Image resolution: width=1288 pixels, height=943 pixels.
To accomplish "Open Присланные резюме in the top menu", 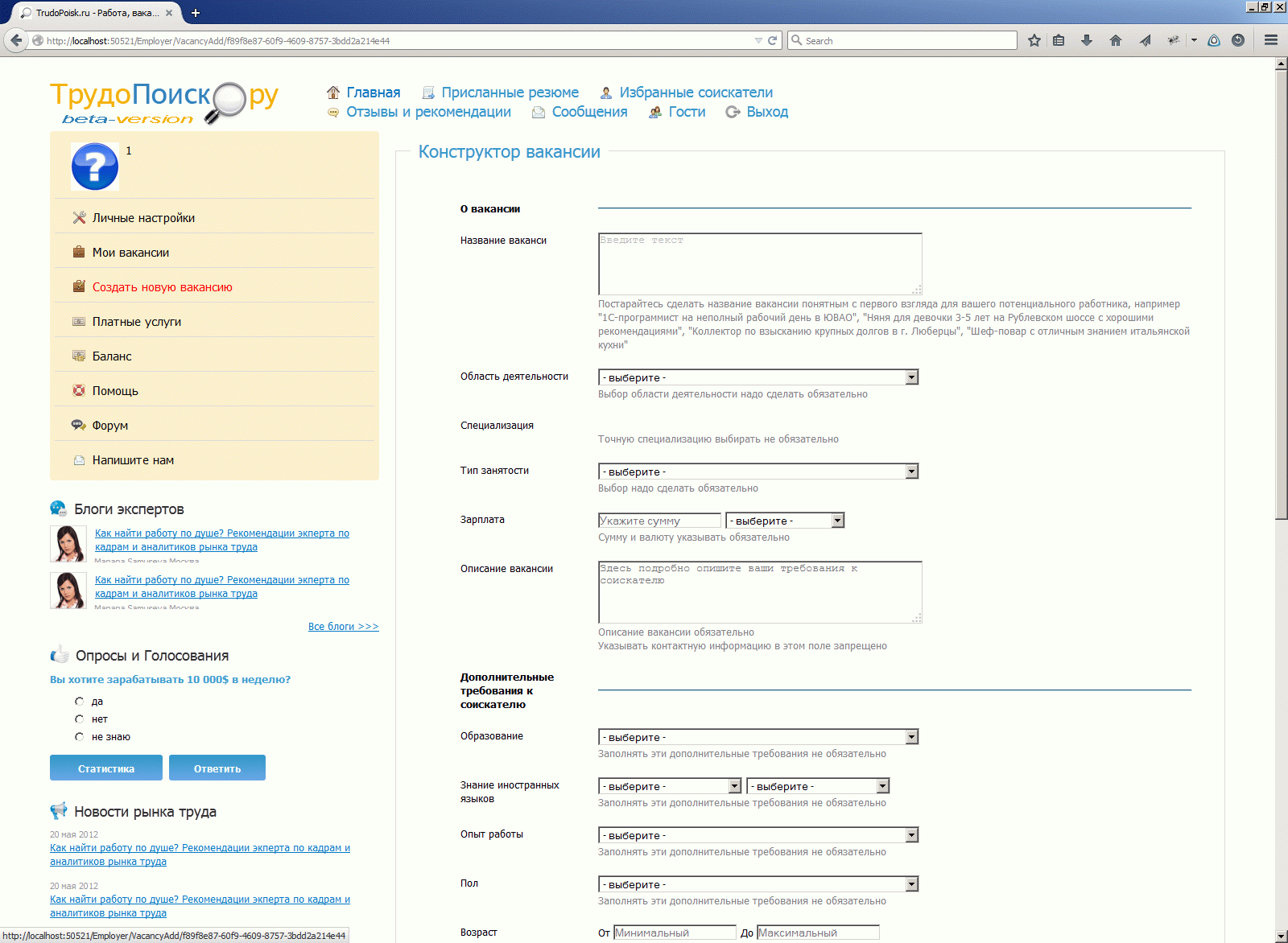I will click(510, 93).
